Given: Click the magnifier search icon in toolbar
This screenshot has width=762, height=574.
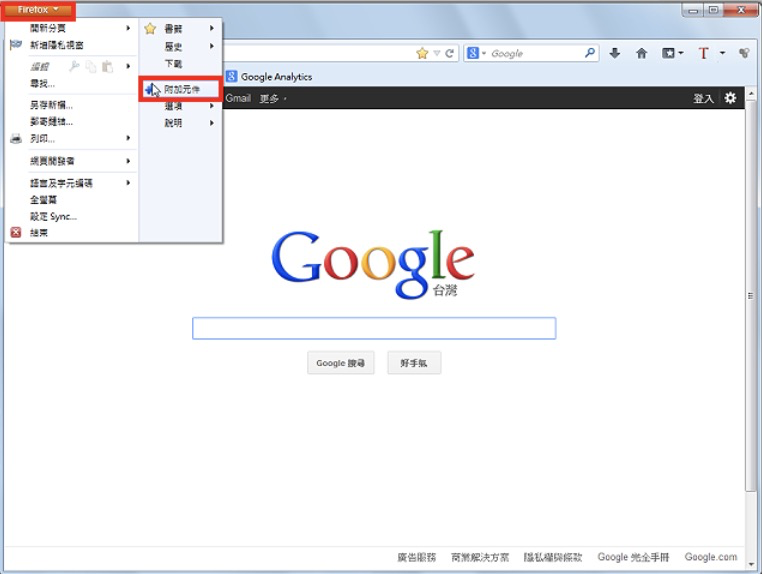Looking at the screenshot, I should [589, 53].
